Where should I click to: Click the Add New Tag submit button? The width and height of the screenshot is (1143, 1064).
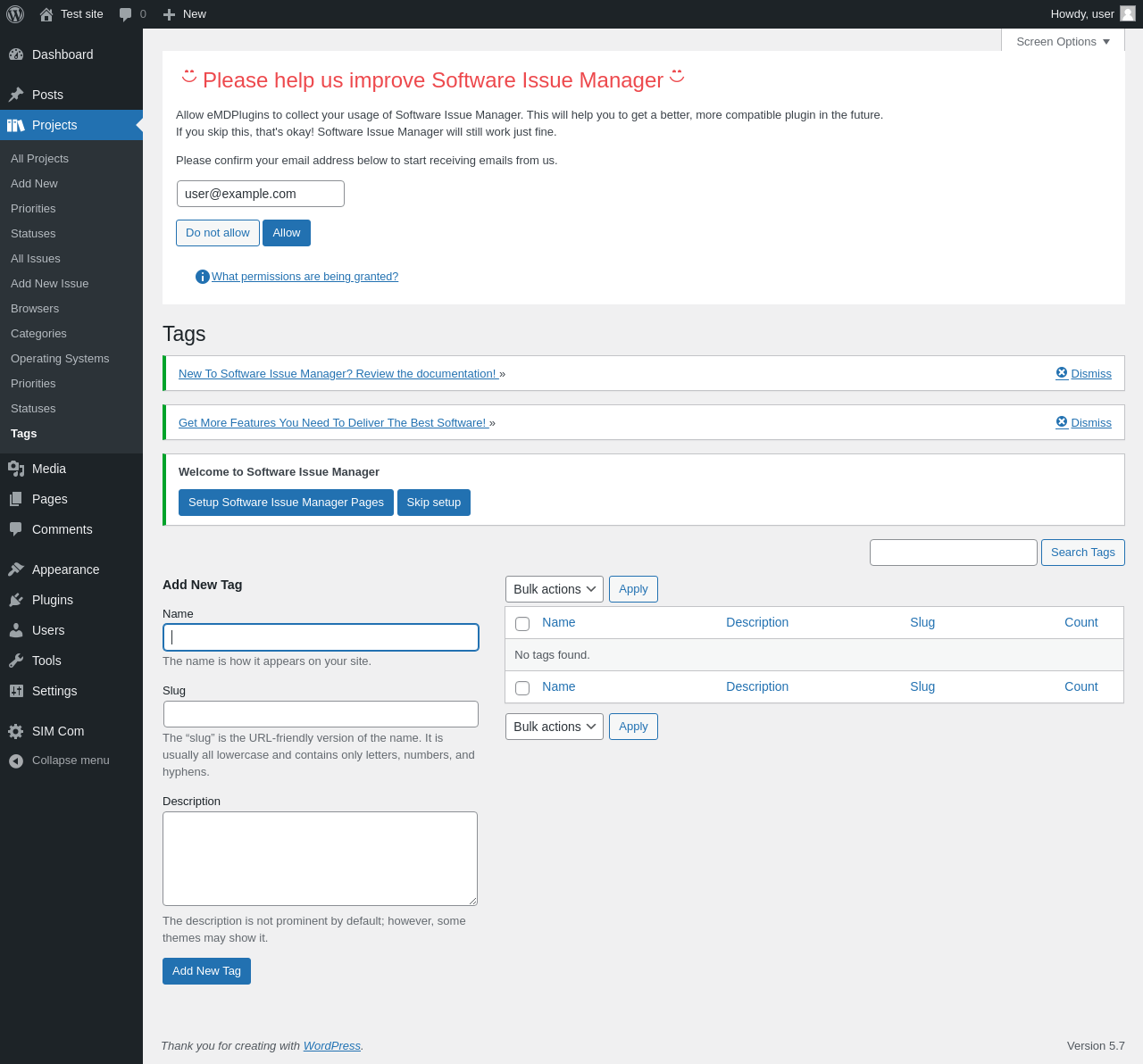206,971
